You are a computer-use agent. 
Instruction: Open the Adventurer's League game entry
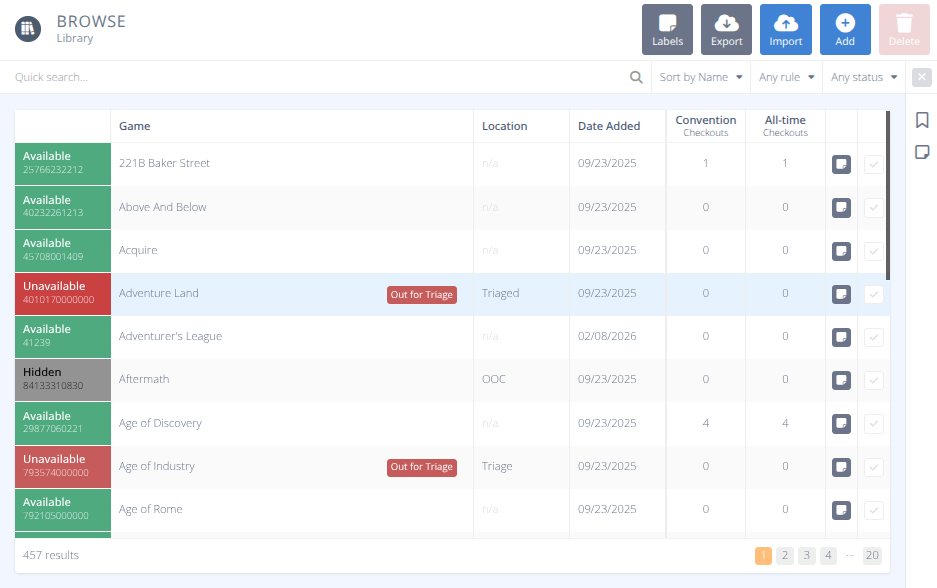tap(170, 337)
